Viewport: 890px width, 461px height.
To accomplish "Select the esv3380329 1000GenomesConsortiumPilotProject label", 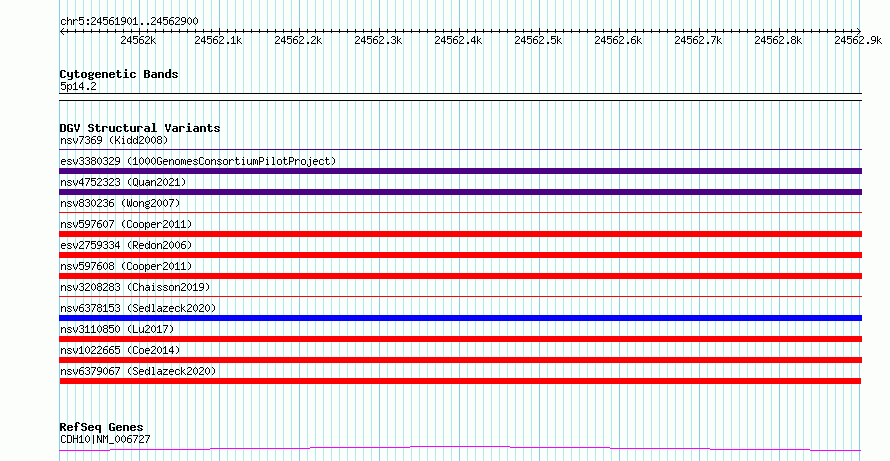I will (198, 161).
